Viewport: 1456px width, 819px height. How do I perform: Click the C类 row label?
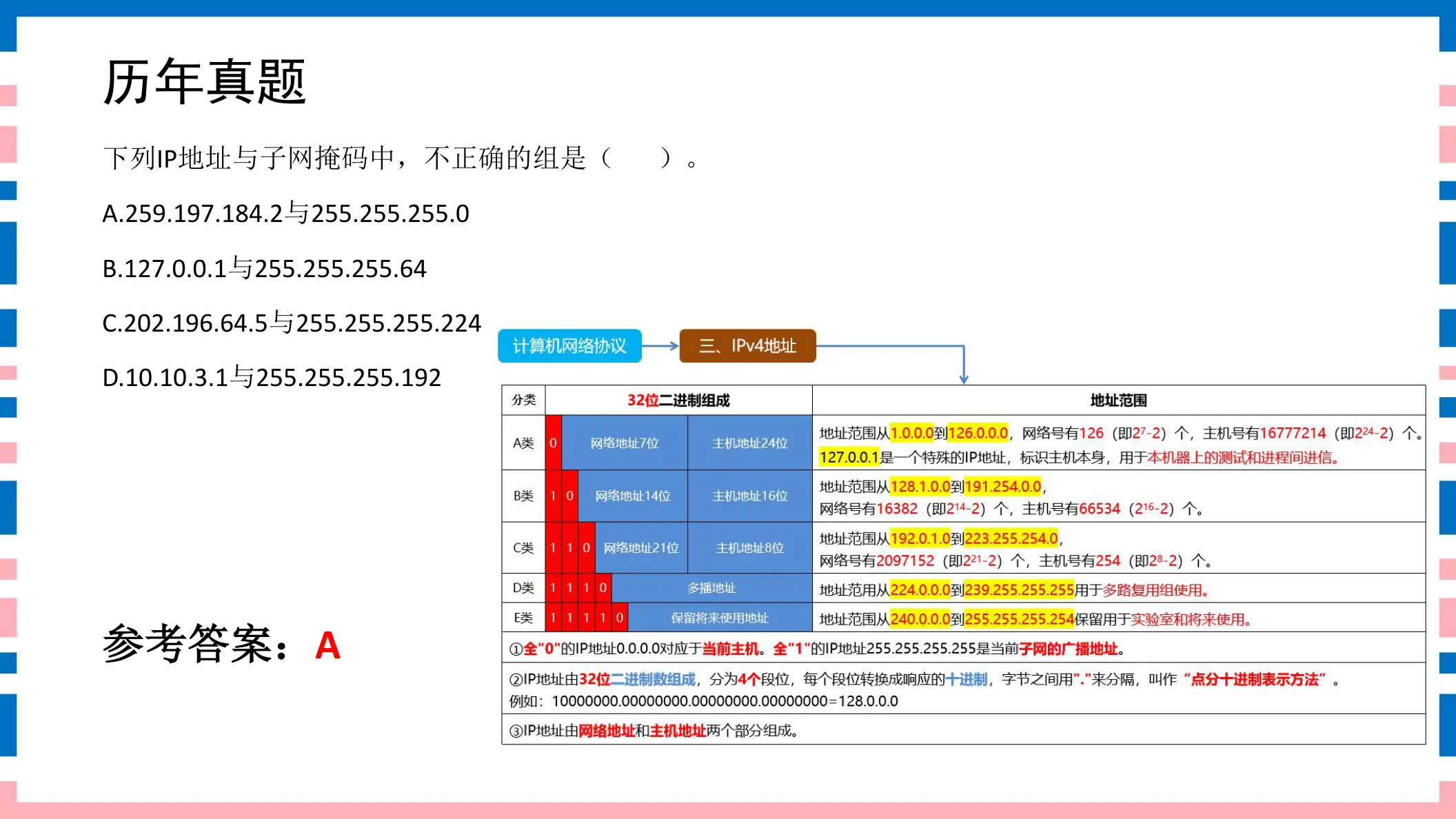[523, 547]
